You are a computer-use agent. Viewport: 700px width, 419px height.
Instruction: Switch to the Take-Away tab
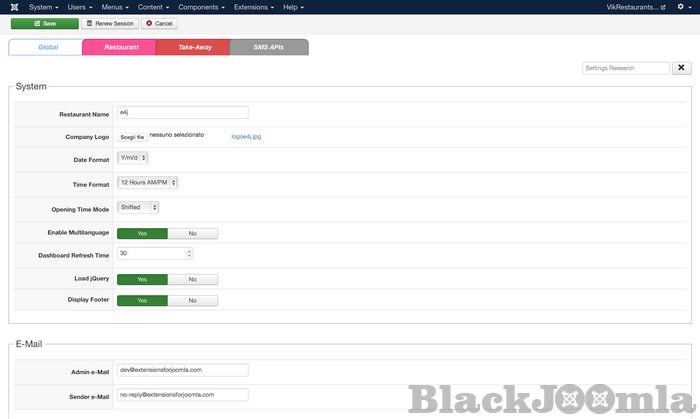click(192, 47)
